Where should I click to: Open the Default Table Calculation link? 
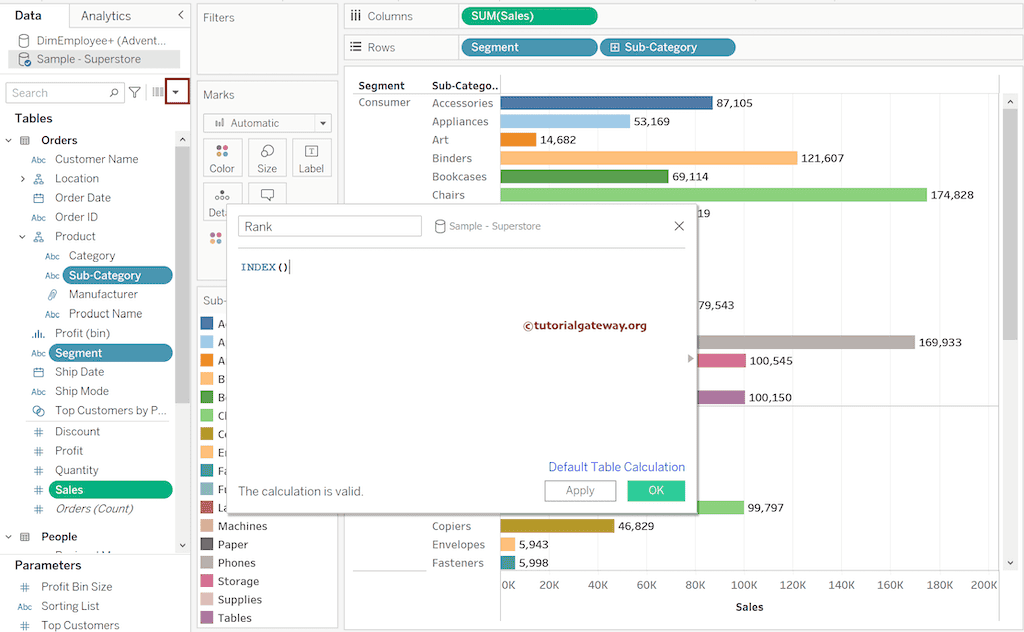point(616,466)
